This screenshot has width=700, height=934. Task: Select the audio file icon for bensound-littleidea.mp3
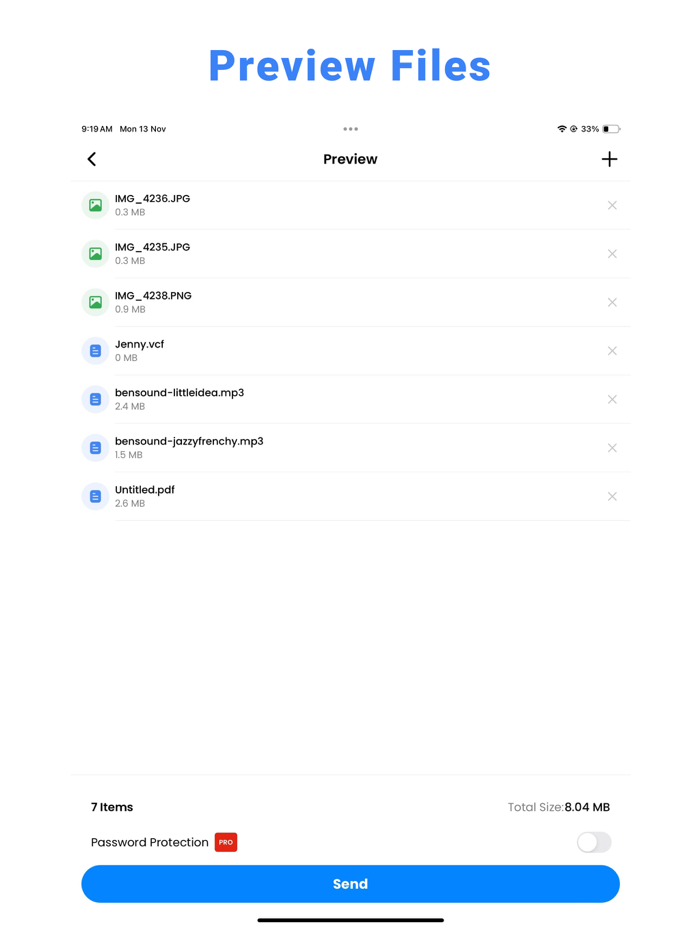(94, 399)
